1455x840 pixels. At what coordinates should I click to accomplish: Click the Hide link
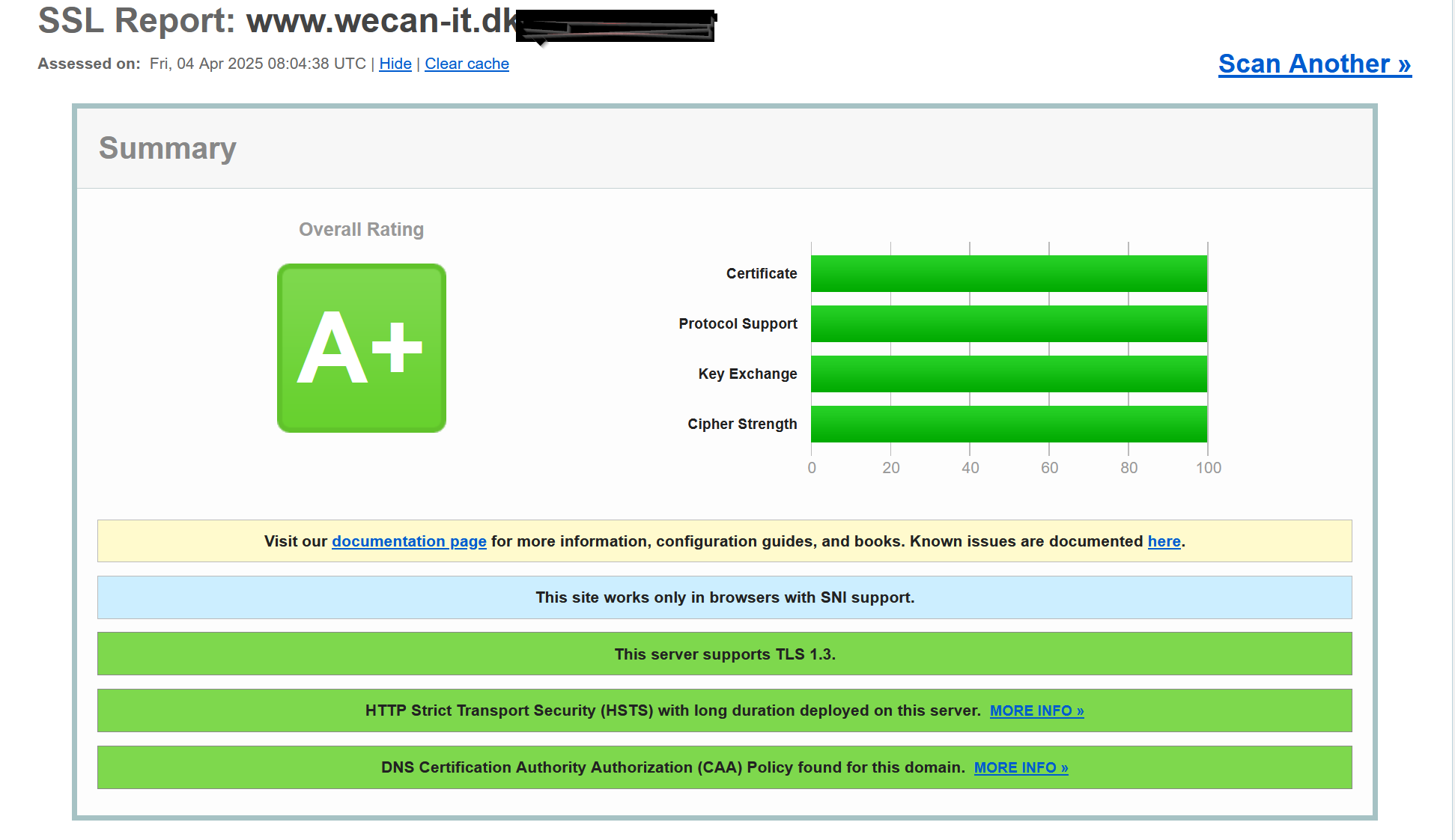395,64
